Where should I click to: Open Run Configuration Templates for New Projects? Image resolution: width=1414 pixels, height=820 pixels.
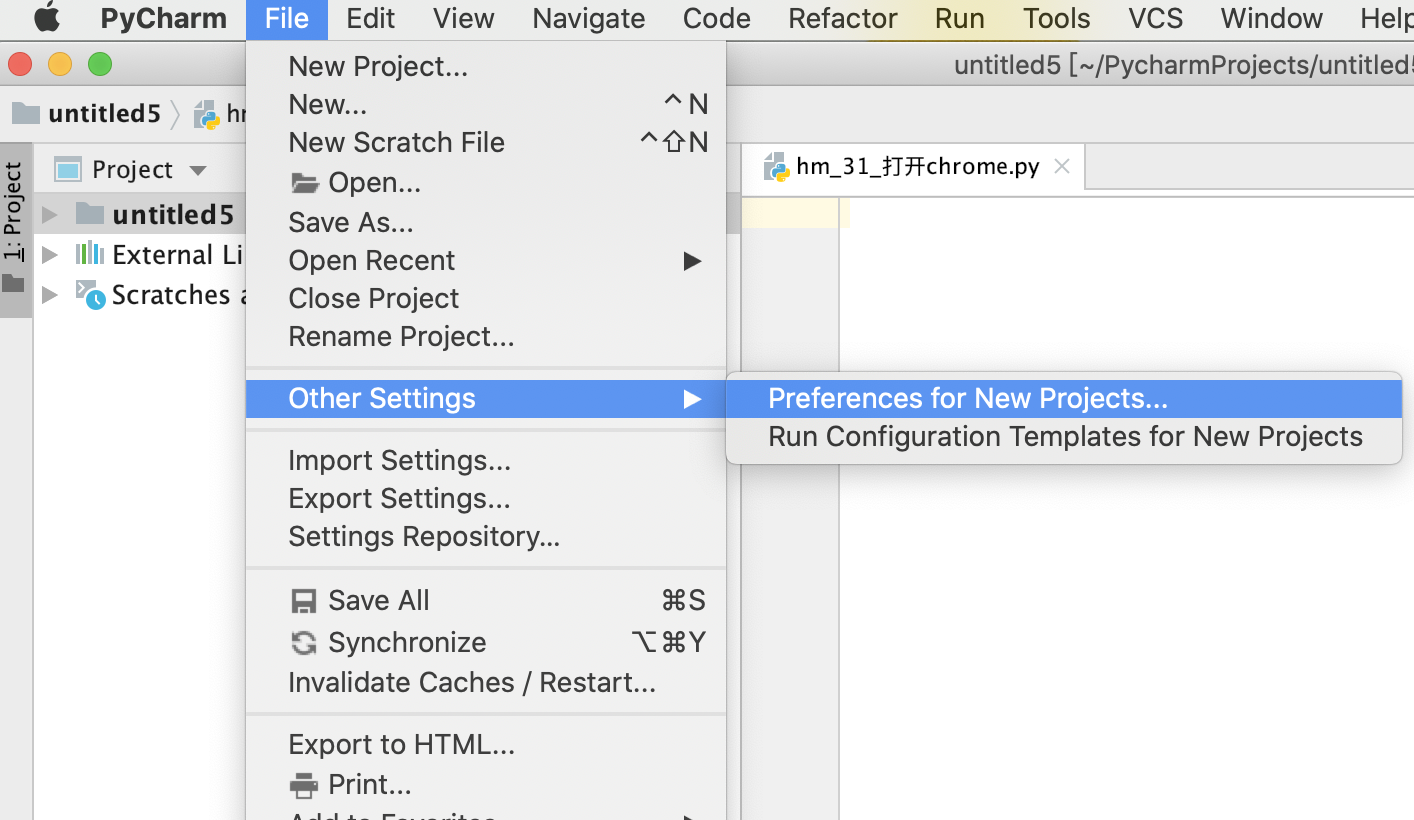[1064, 436]
